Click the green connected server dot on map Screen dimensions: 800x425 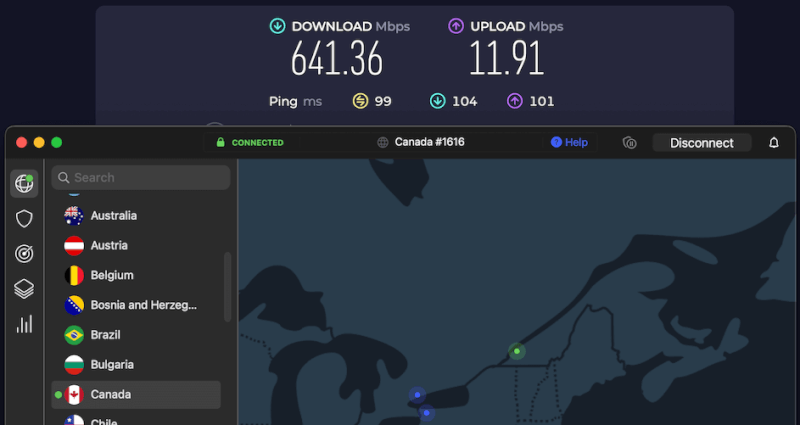pyautogui.click(x=517, y=351)
